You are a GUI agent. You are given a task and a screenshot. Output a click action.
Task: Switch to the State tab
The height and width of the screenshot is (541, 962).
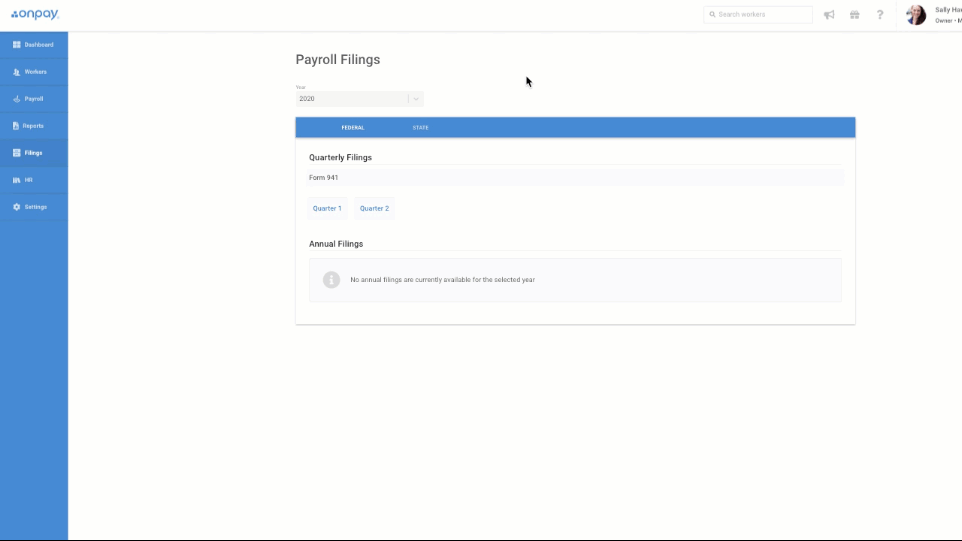pyautogui.click(x=420, y=128)
